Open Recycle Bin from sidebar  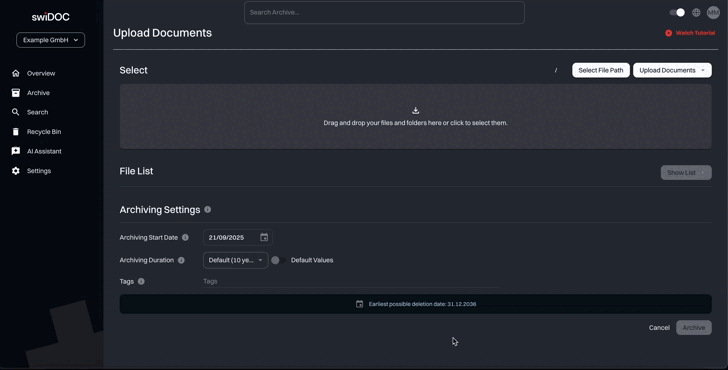pos(44,132)
